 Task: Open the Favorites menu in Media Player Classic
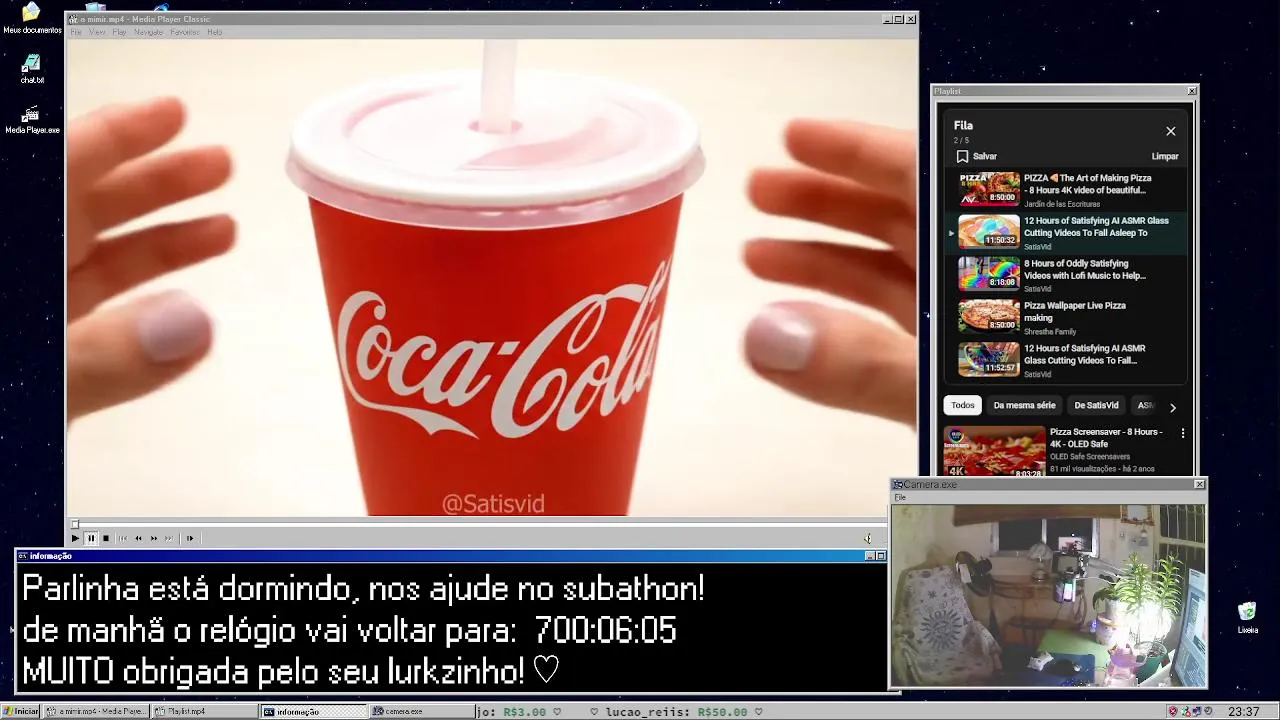[x=185, y=32]
